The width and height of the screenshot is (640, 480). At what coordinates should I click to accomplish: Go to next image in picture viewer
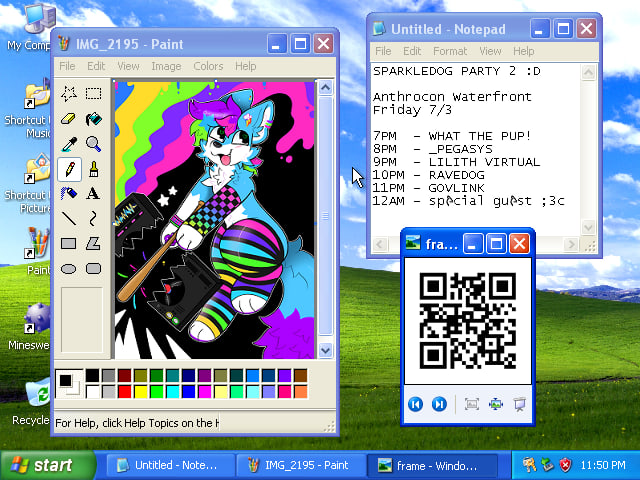(439, 404)
